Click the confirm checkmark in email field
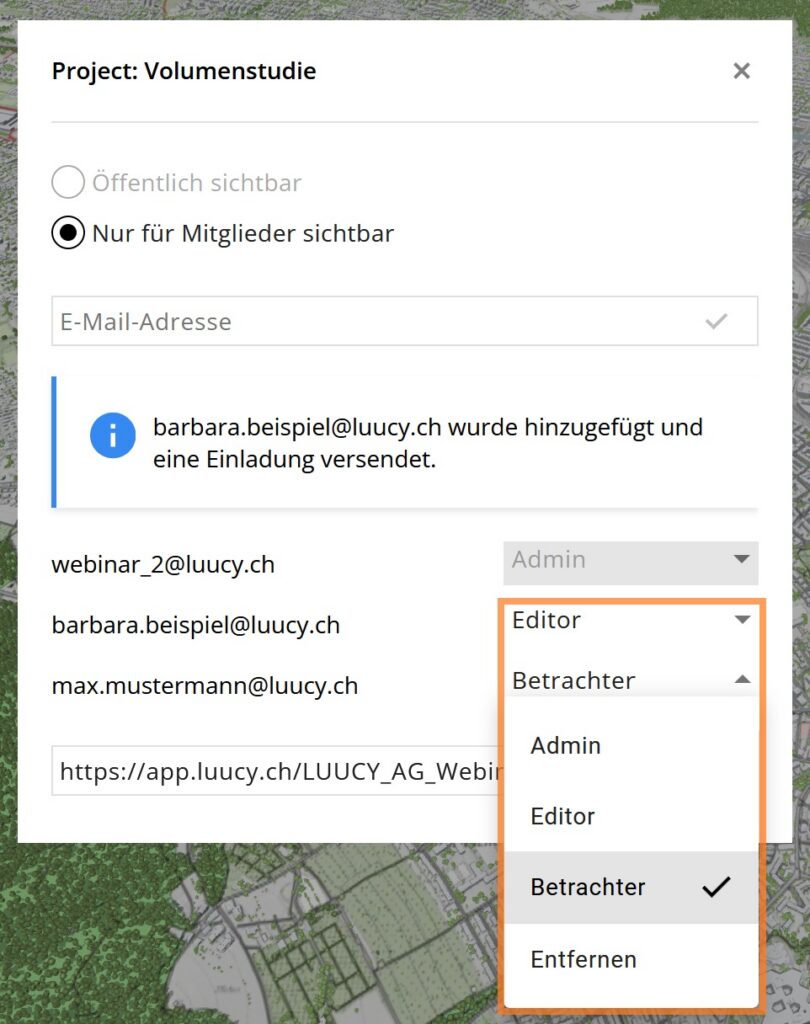This screenshot has height=1024, width=810. pos(716,321)
